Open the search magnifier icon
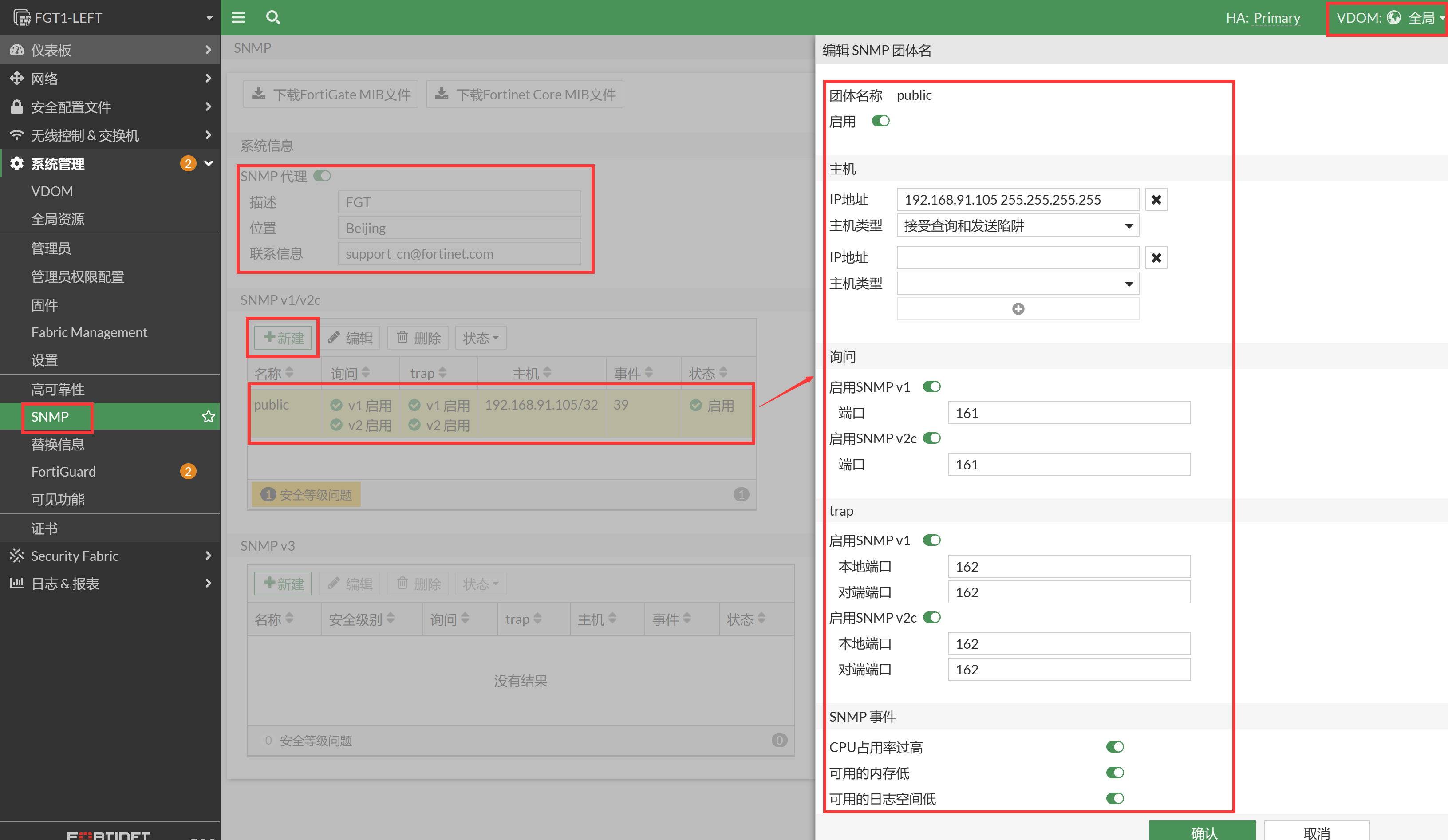This screenshot has height=840, width=1448. [x=273, y=17]
